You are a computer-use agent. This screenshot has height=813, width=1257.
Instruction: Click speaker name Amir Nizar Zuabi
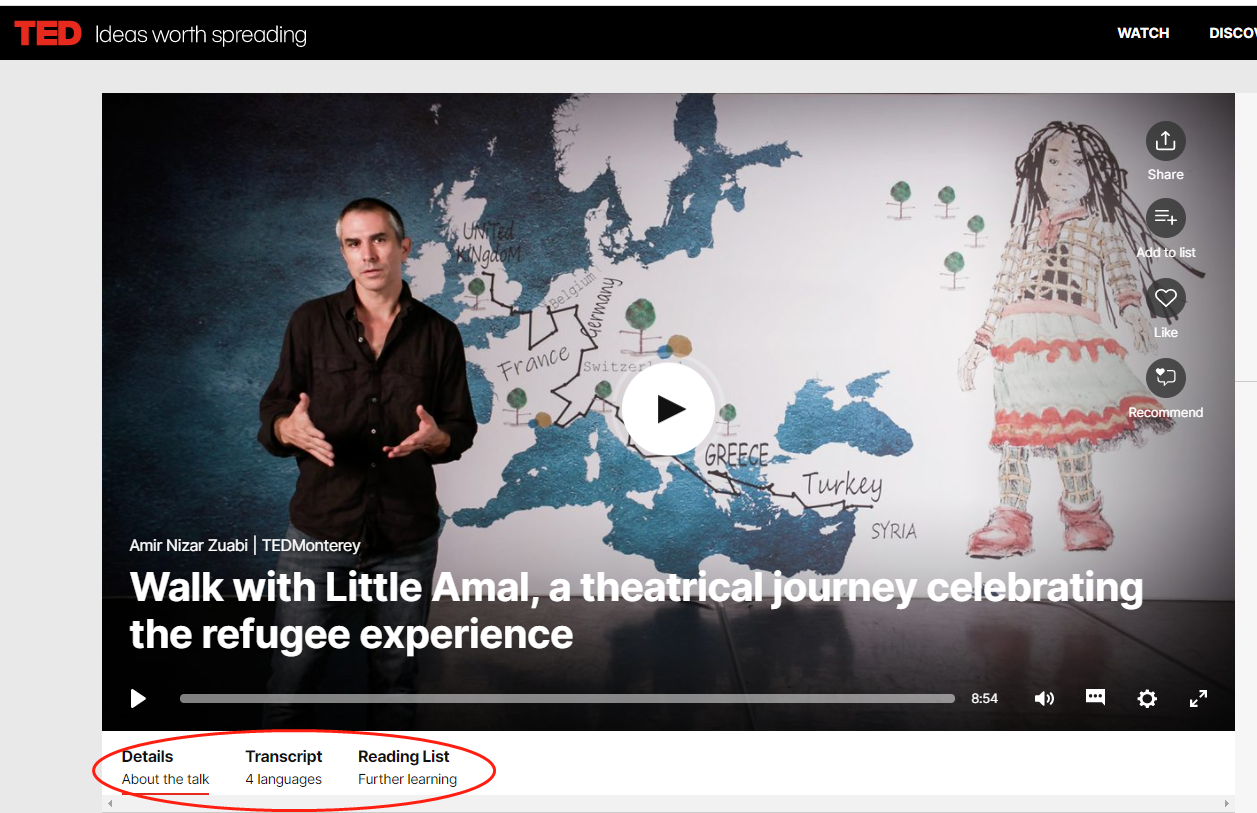tap(189, 545)
